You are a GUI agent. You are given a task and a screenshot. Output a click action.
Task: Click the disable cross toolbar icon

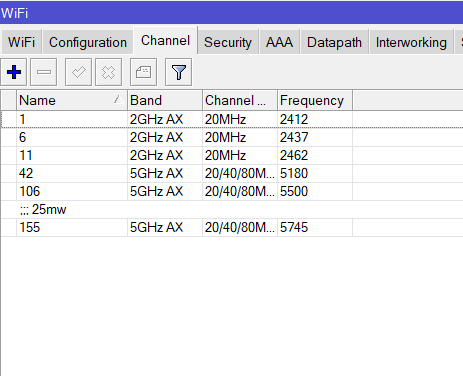point(108,72)
